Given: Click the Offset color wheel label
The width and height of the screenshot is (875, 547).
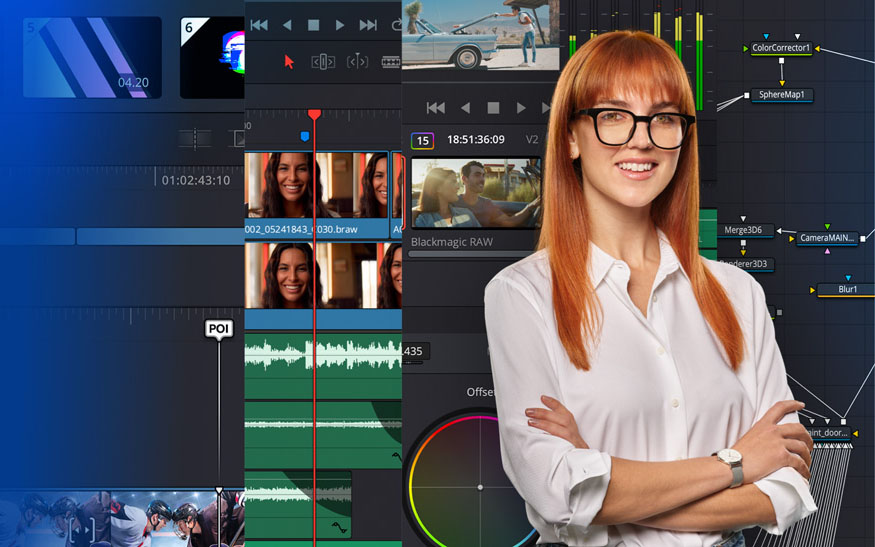Looking at the screenshot, I should point(480,392).
